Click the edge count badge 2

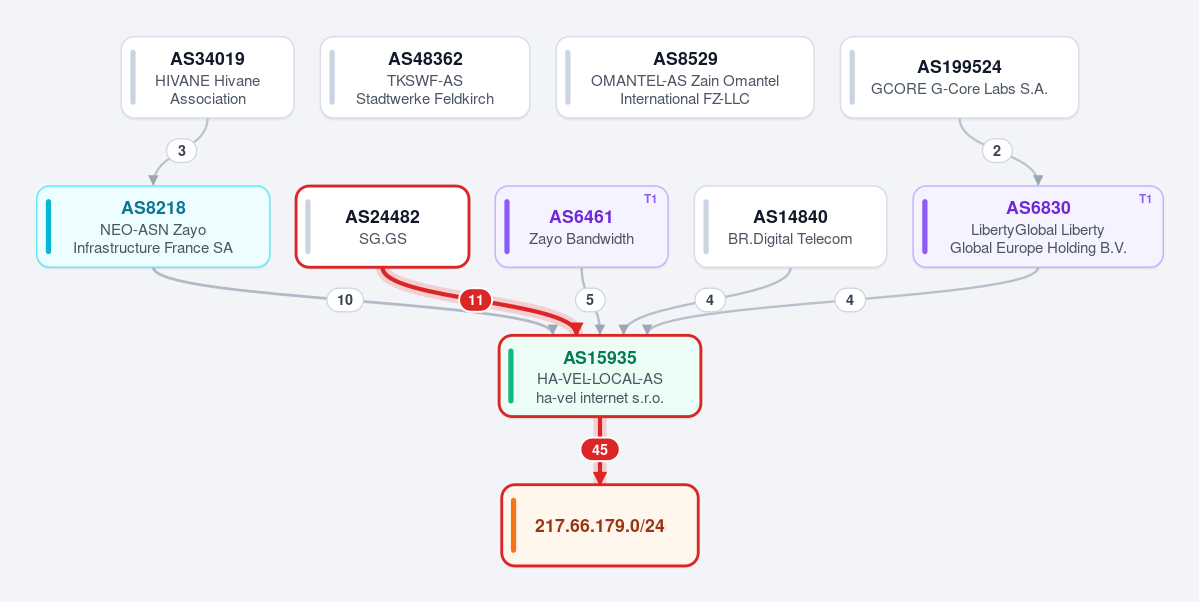click(996, 151)
